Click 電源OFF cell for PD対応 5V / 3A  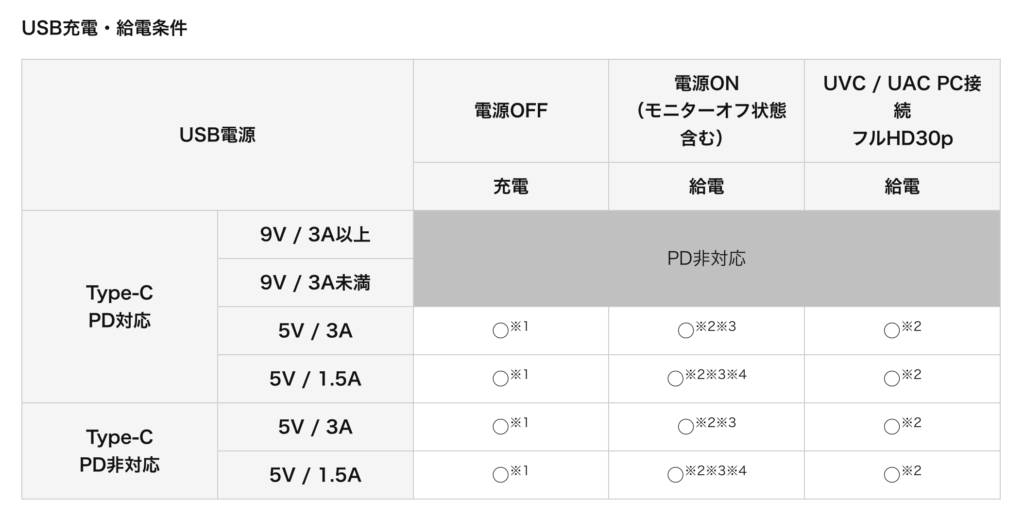510,331
